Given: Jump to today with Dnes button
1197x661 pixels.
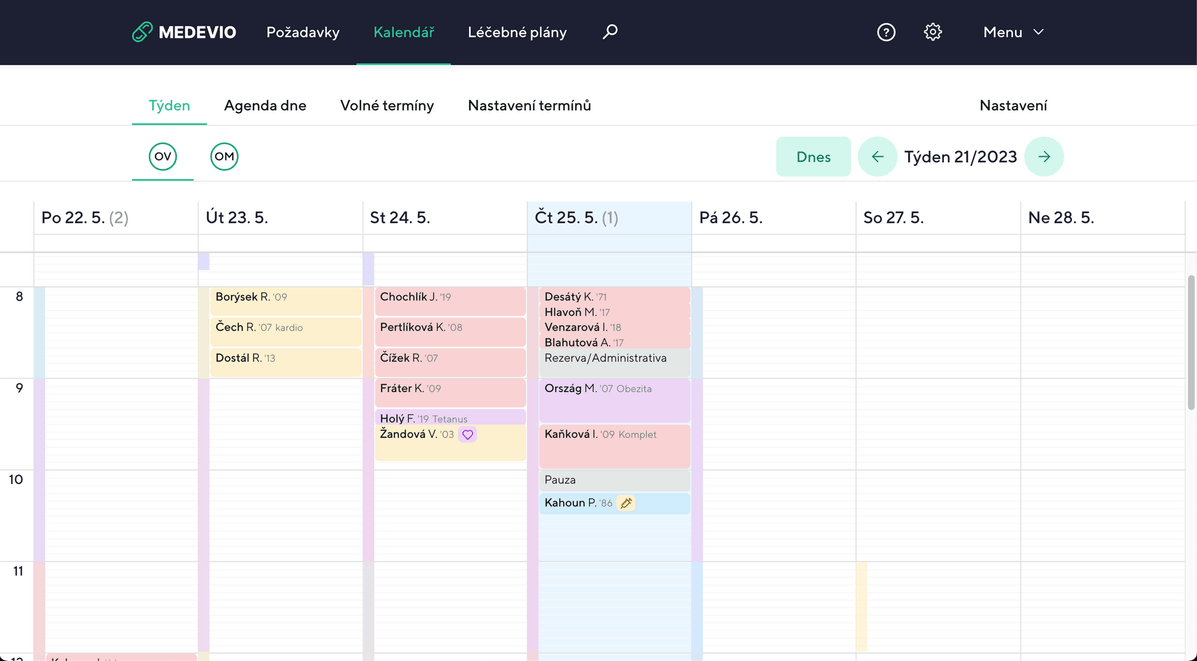Looking at the screenshot, I should tap(813, 157).
